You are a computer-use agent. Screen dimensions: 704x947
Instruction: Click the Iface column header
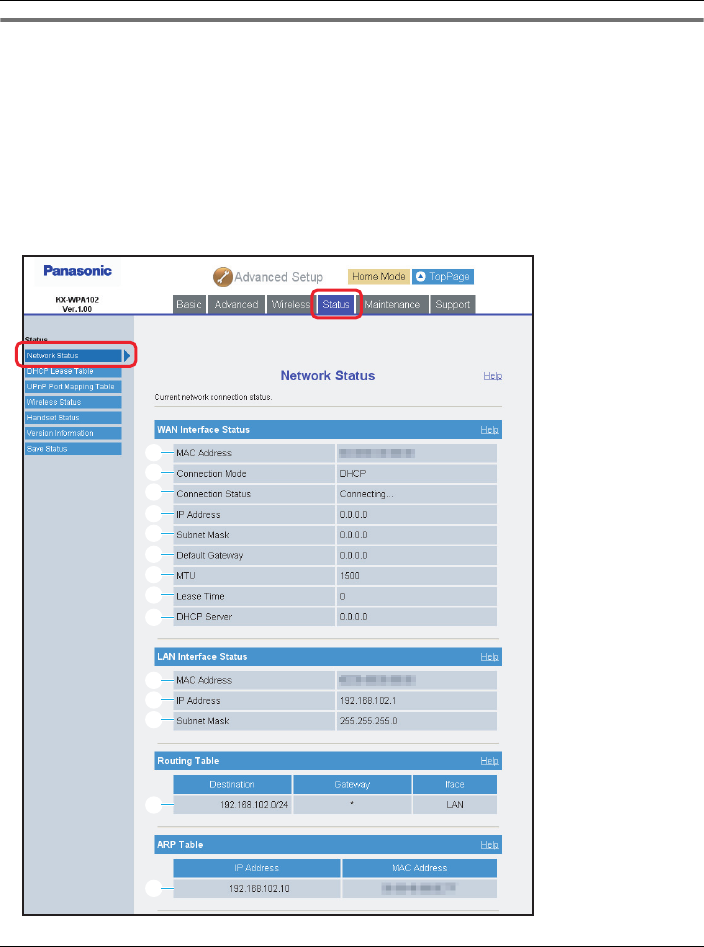click(x=455, y=785)
